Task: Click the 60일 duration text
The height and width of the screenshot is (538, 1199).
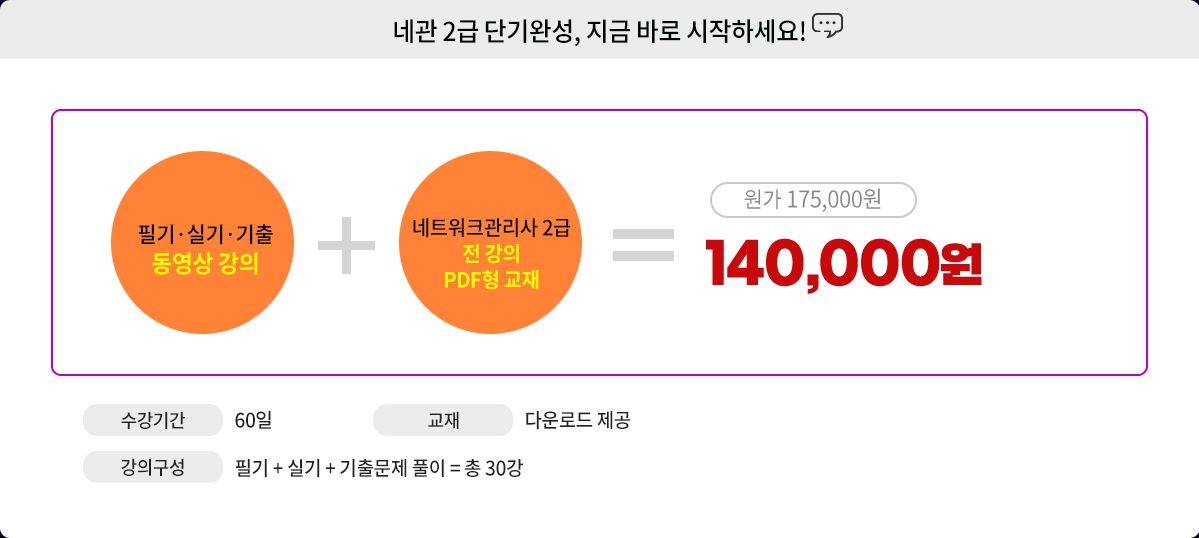Action: [x=253, y=420]
